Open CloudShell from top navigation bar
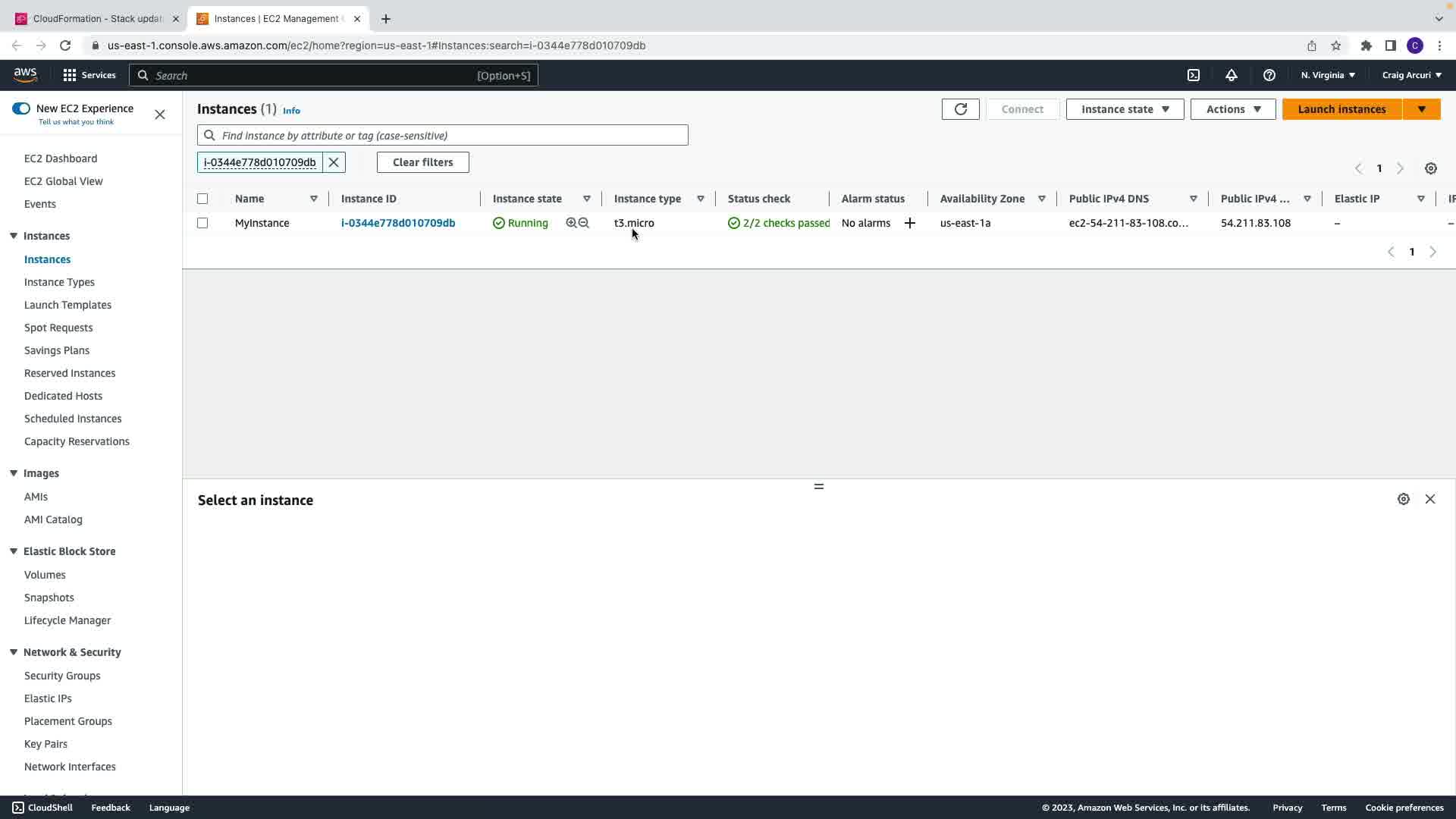The width and height of the screenshot is (1456, 819). 1194,75
